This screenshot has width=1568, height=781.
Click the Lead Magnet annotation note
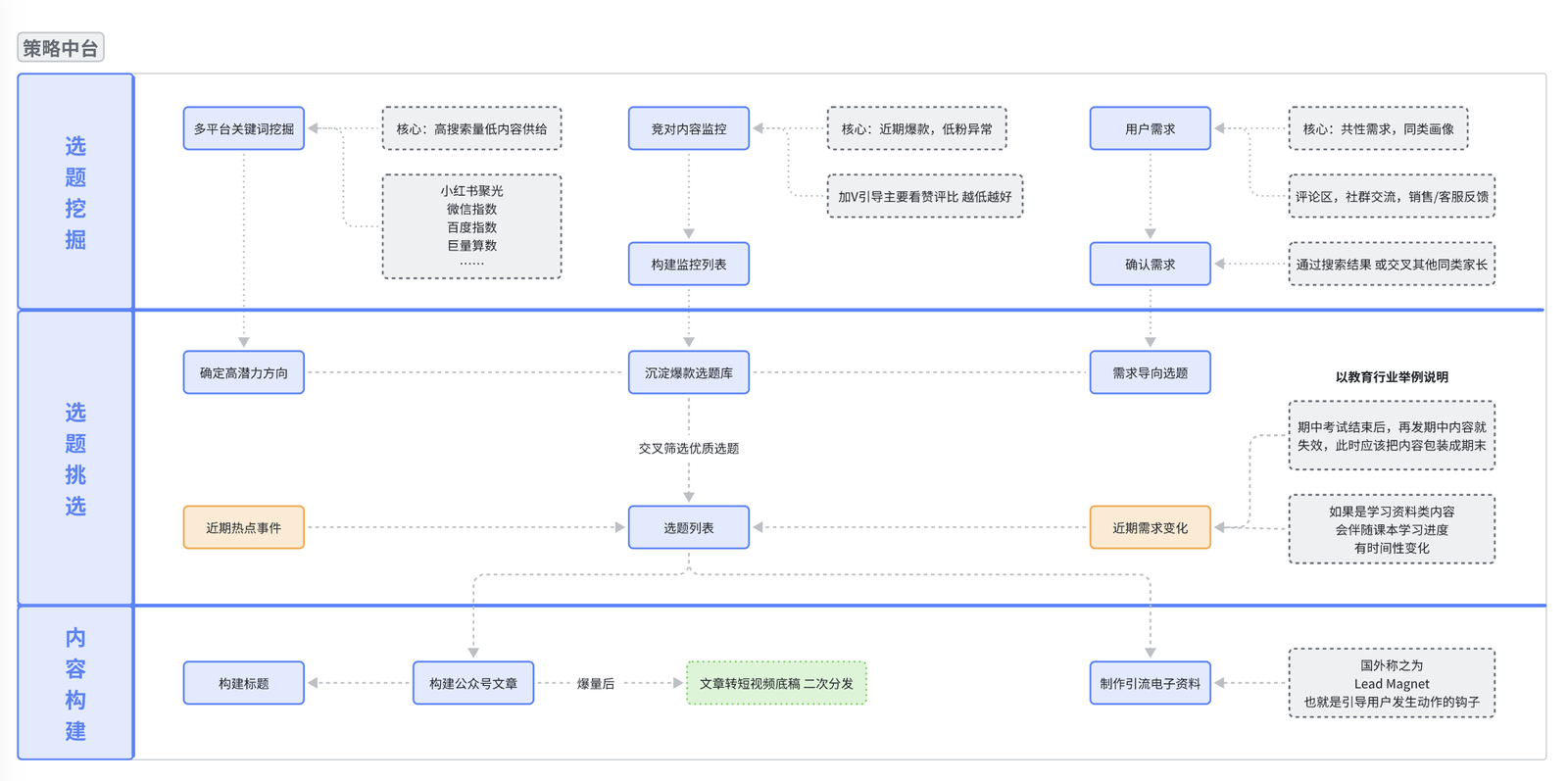(1391, 683)
